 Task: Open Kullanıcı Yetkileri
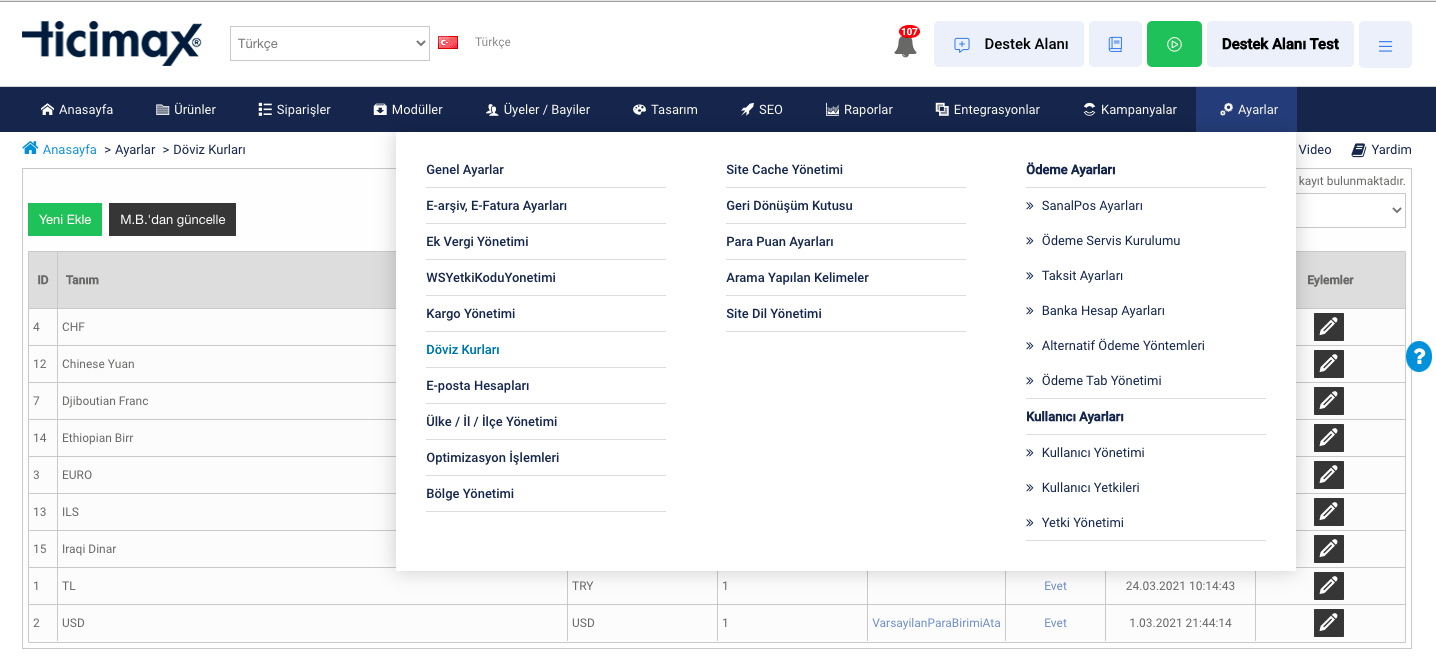1090,488
